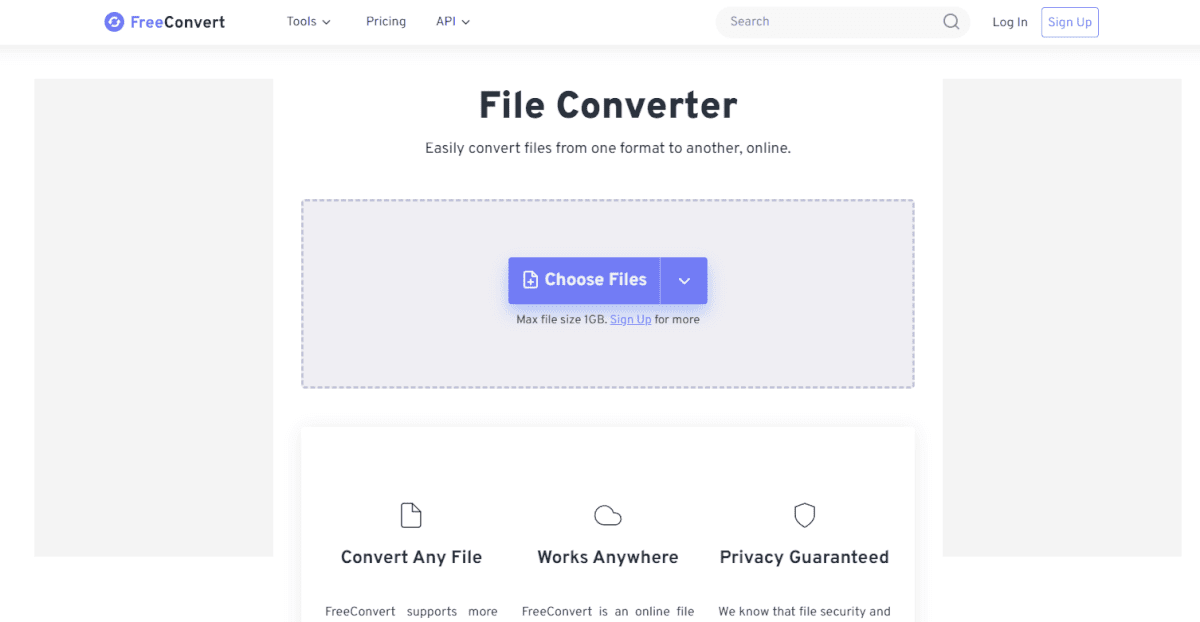Click the File Converter page heading

pyautogui.click(x=607, y=105)
